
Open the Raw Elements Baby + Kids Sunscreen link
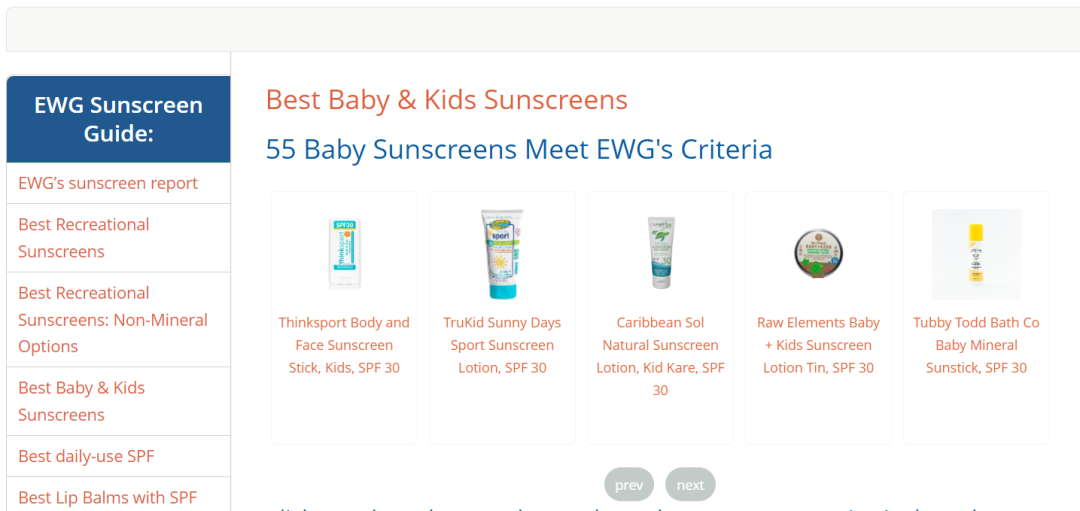point(818,345)
